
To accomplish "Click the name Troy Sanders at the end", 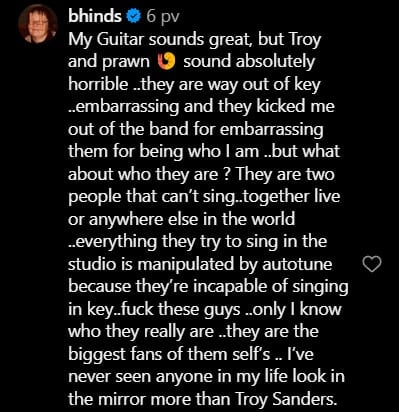I will click(x=286, y=399).
